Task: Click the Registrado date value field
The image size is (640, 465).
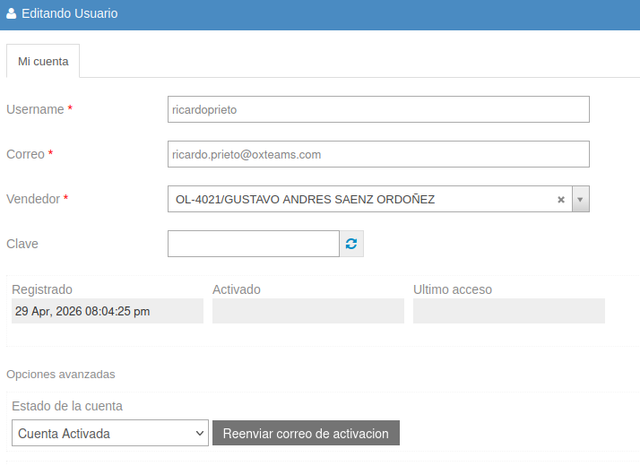Action: click(107, 311)
